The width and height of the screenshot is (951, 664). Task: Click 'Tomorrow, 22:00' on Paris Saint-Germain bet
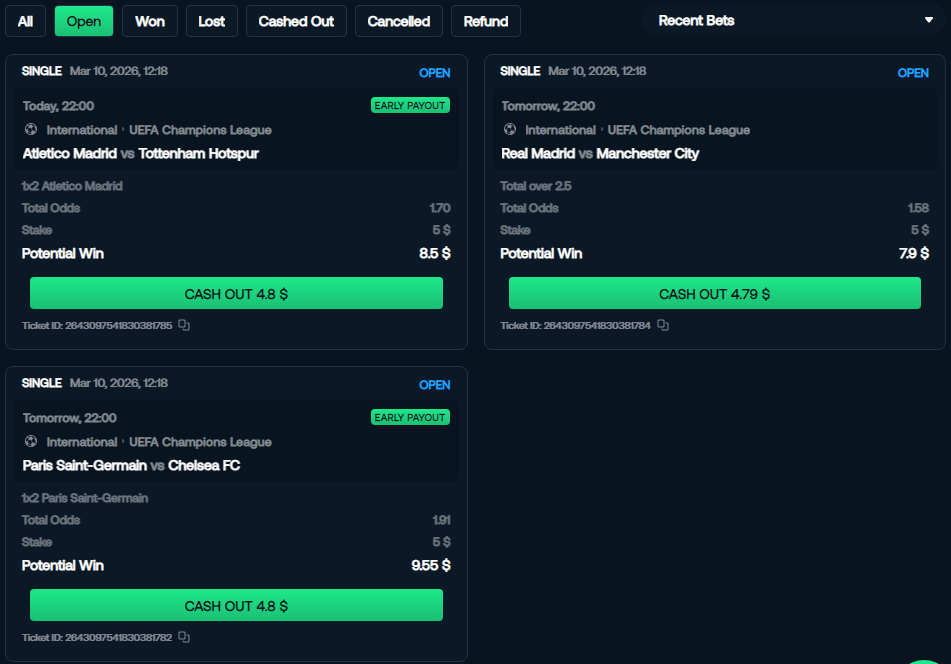coord(69,418)
